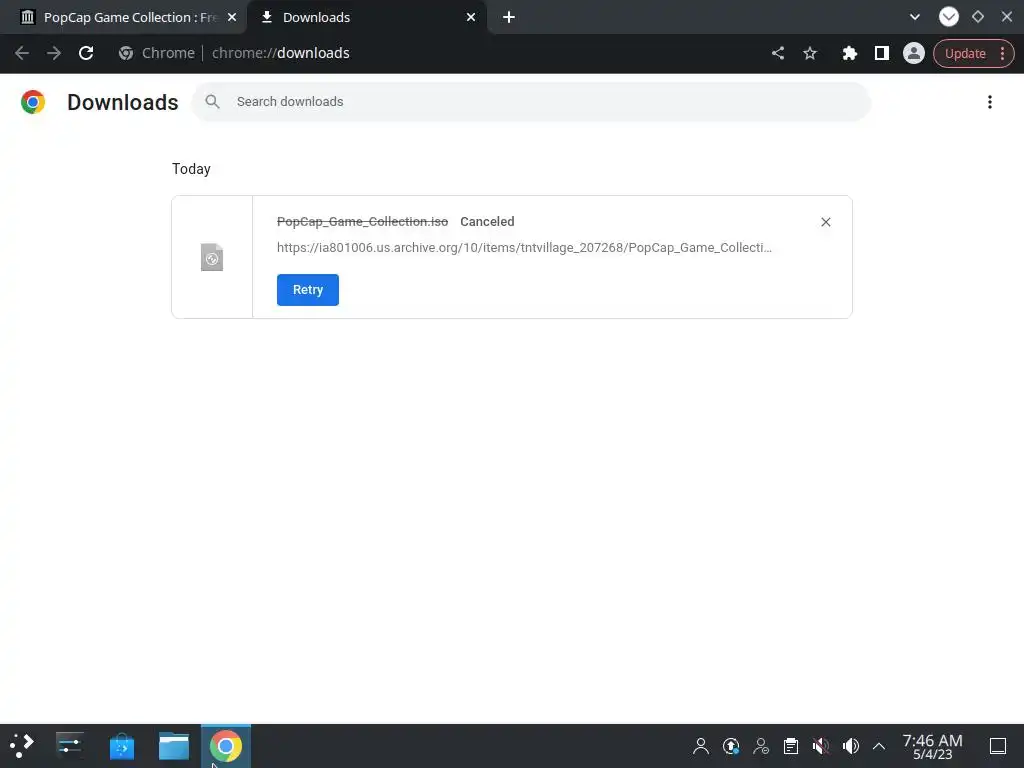1024x768 pixels.
Task: Open volume control speaker tray icon
Action: [850, 746]
